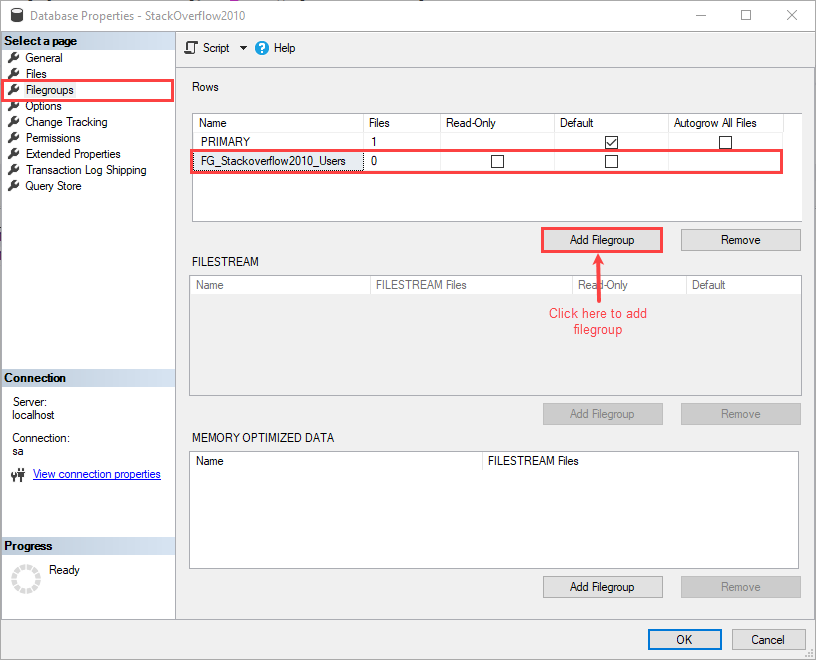Screen dimensions: 816x660
Task: Open the Files page
Action: point(36,74)
